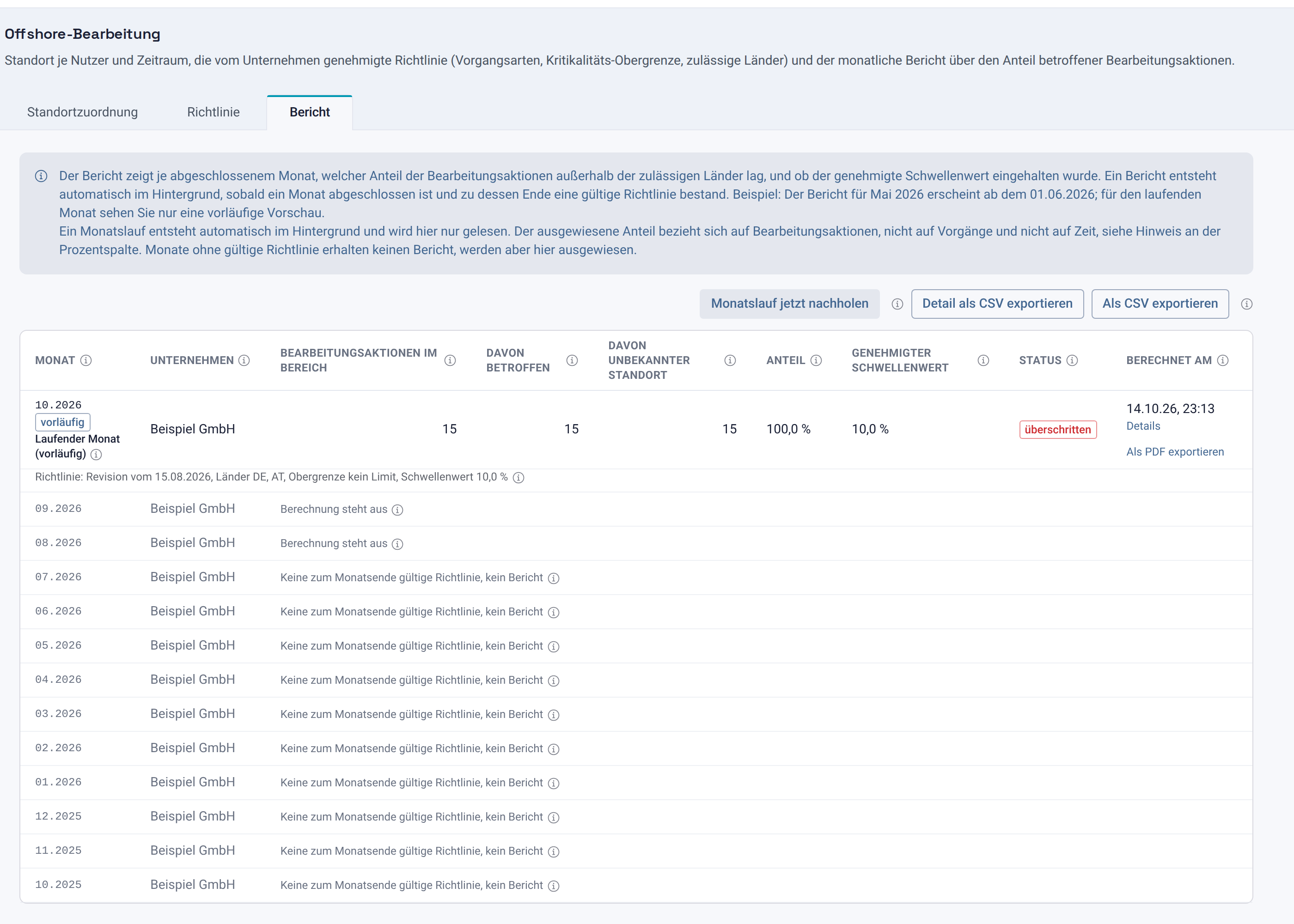
Task: Click info icon next to BERECHNET AM
Action: coord(1223,360)
